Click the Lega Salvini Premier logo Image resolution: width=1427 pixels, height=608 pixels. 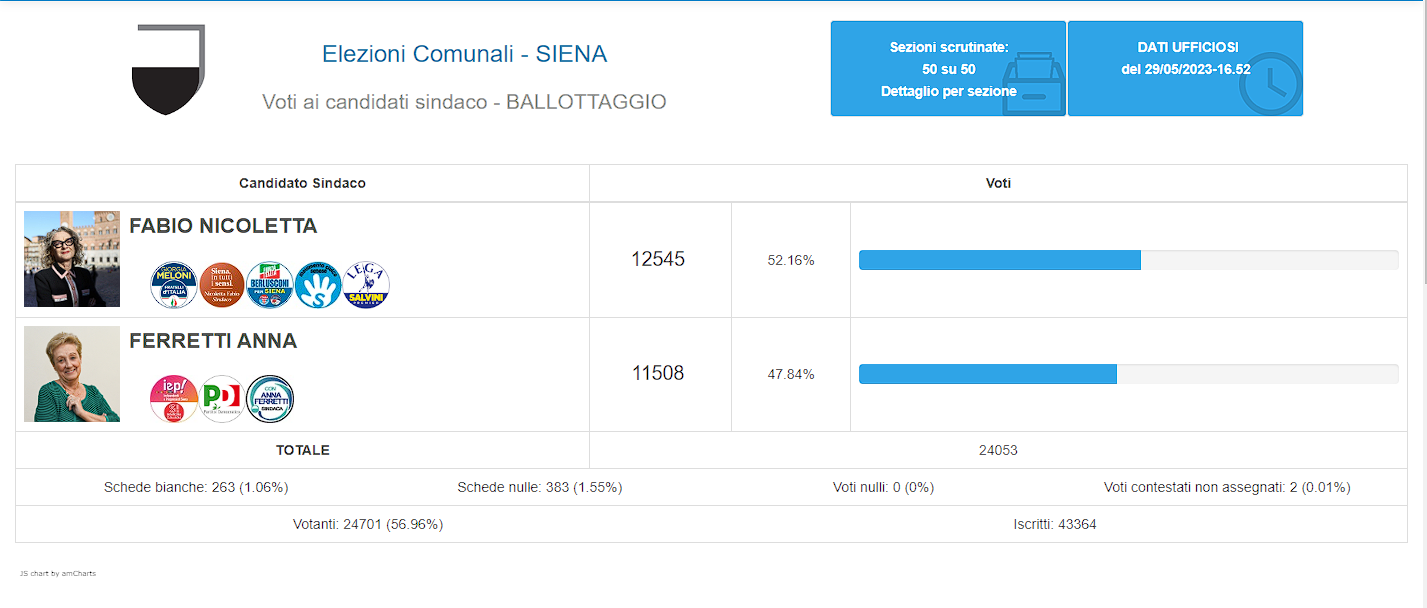tap(365, 285)
